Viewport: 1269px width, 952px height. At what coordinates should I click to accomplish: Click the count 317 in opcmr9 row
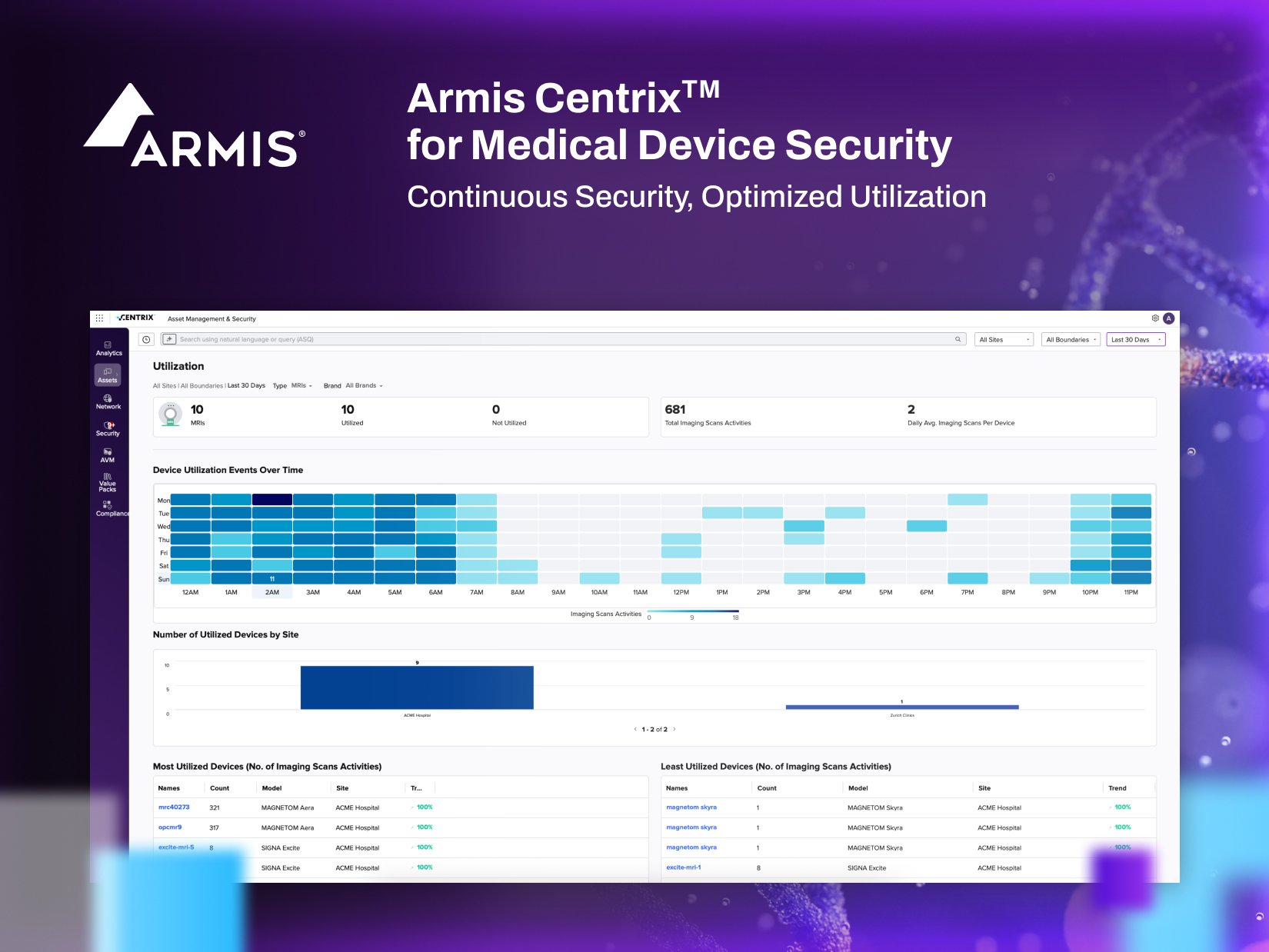[215, 828]
